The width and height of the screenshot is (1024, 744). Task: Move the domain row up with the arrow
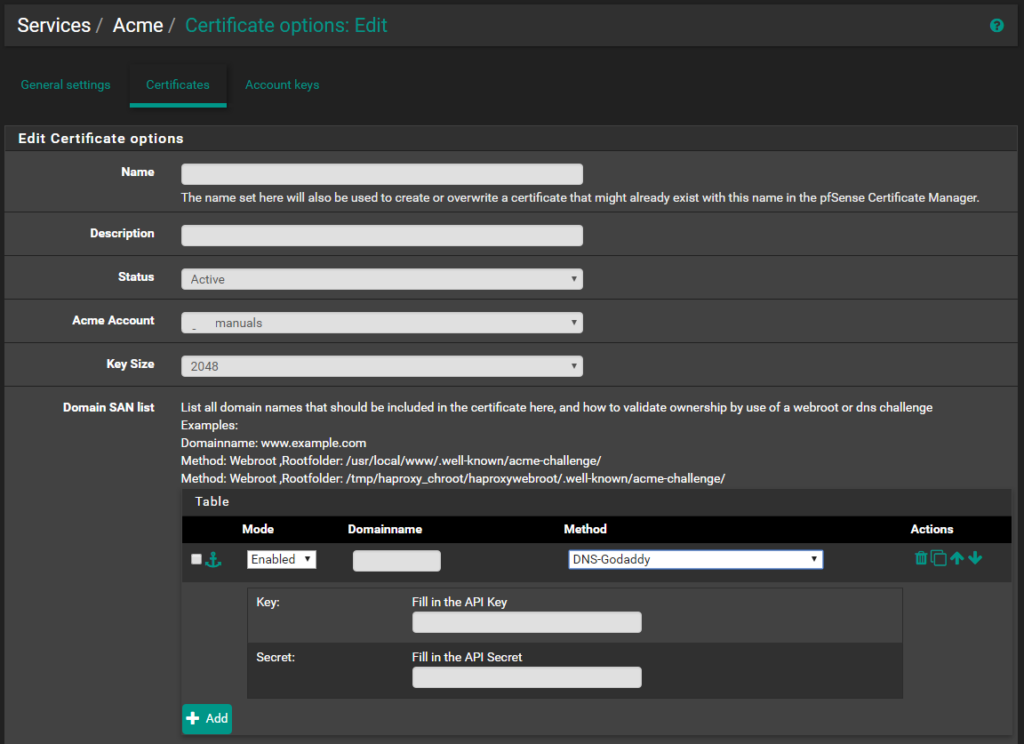(957, 558)
